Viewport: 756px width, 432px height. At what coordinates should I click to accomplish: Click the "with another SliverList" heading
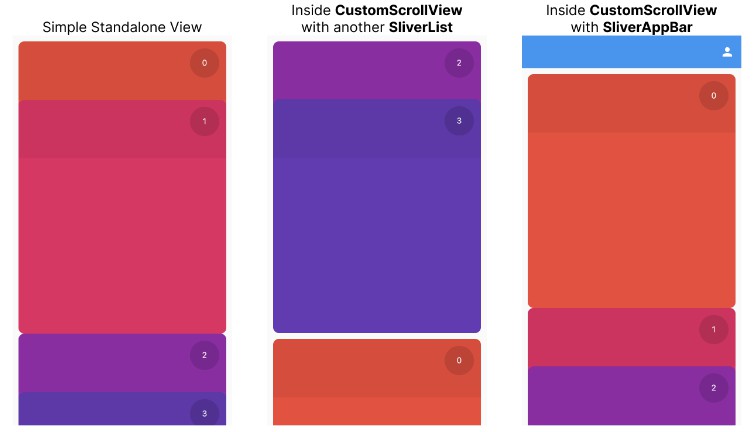click(x=377, y=27)
